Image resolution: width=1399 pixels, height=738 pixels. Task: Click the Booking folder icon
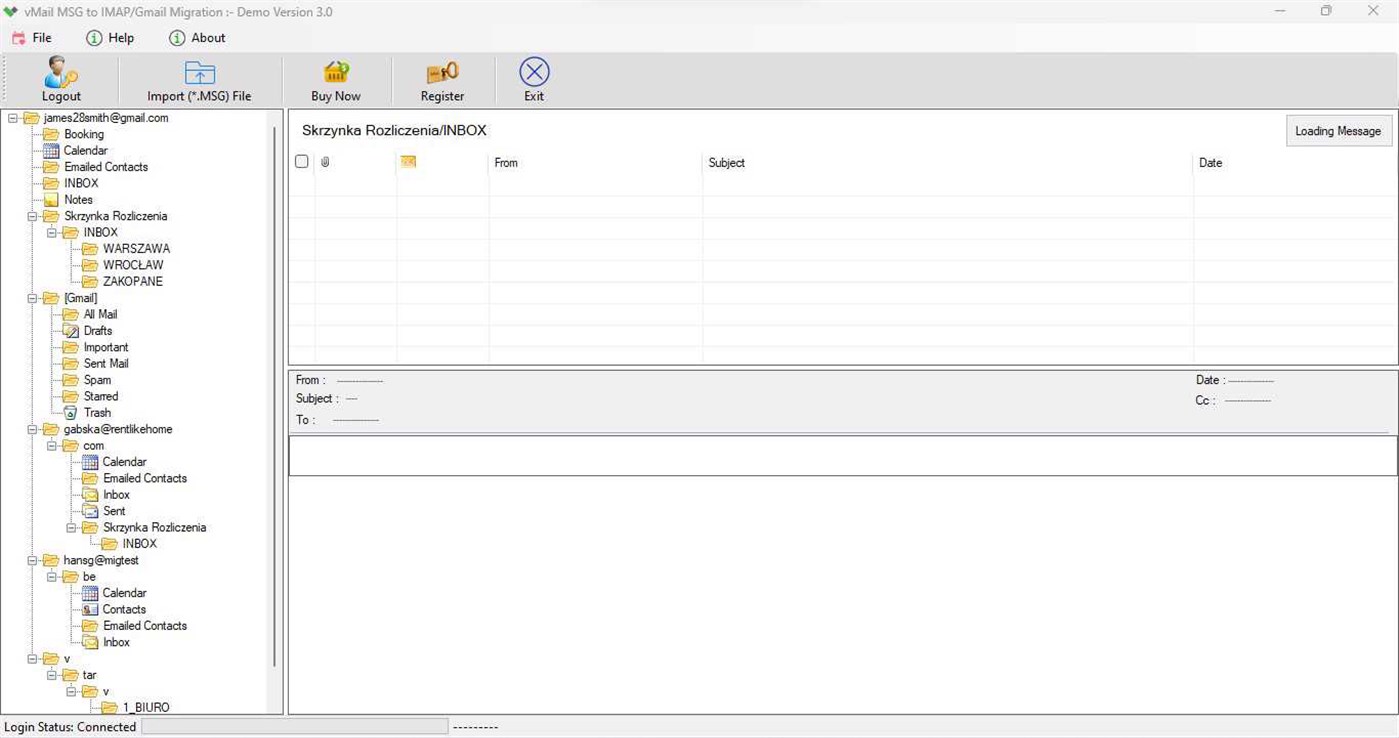point(51,134)
